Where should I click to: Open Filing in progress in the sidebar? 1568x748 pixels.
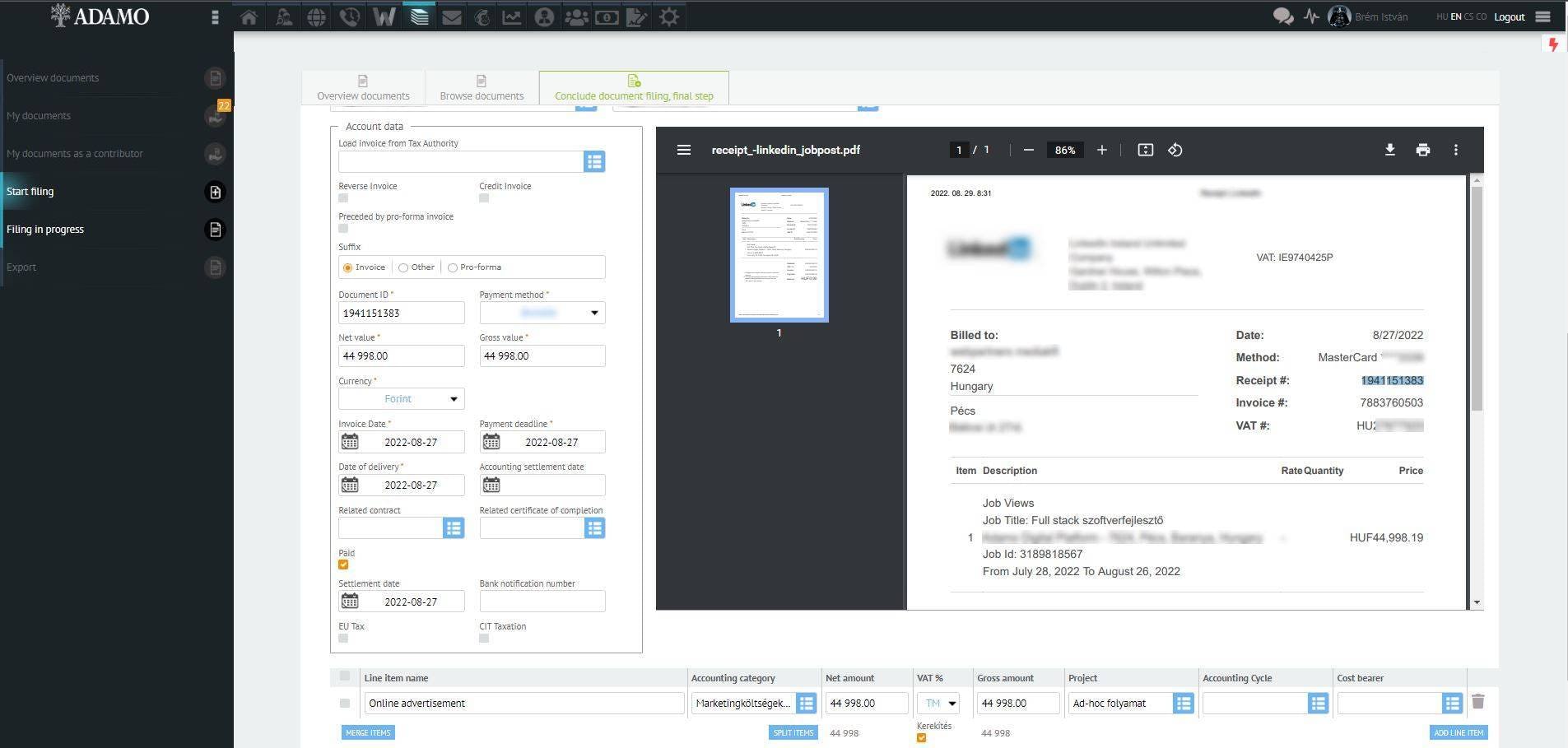click(45, 229)
